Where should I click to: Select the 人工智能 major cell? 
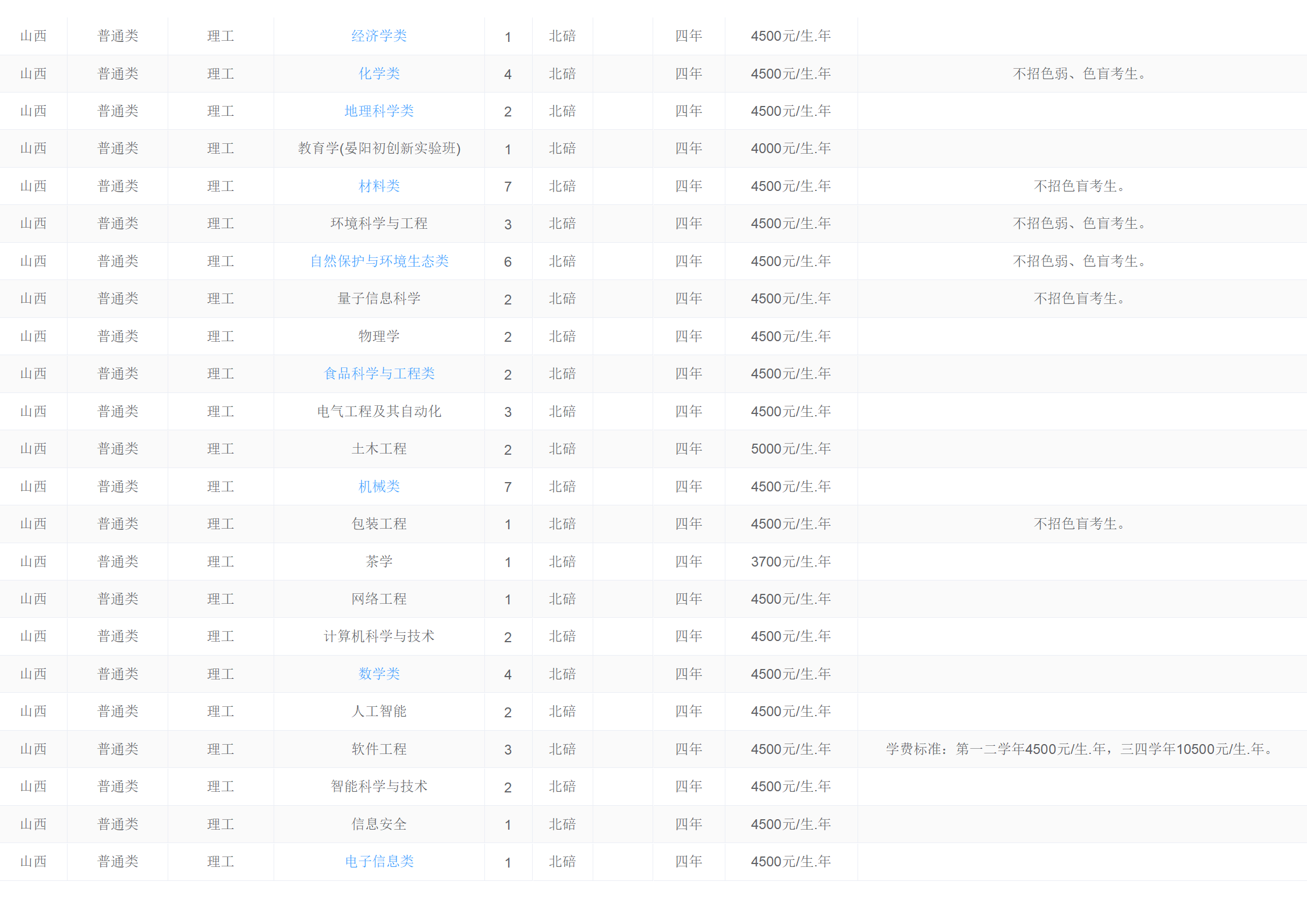point(379,711)
